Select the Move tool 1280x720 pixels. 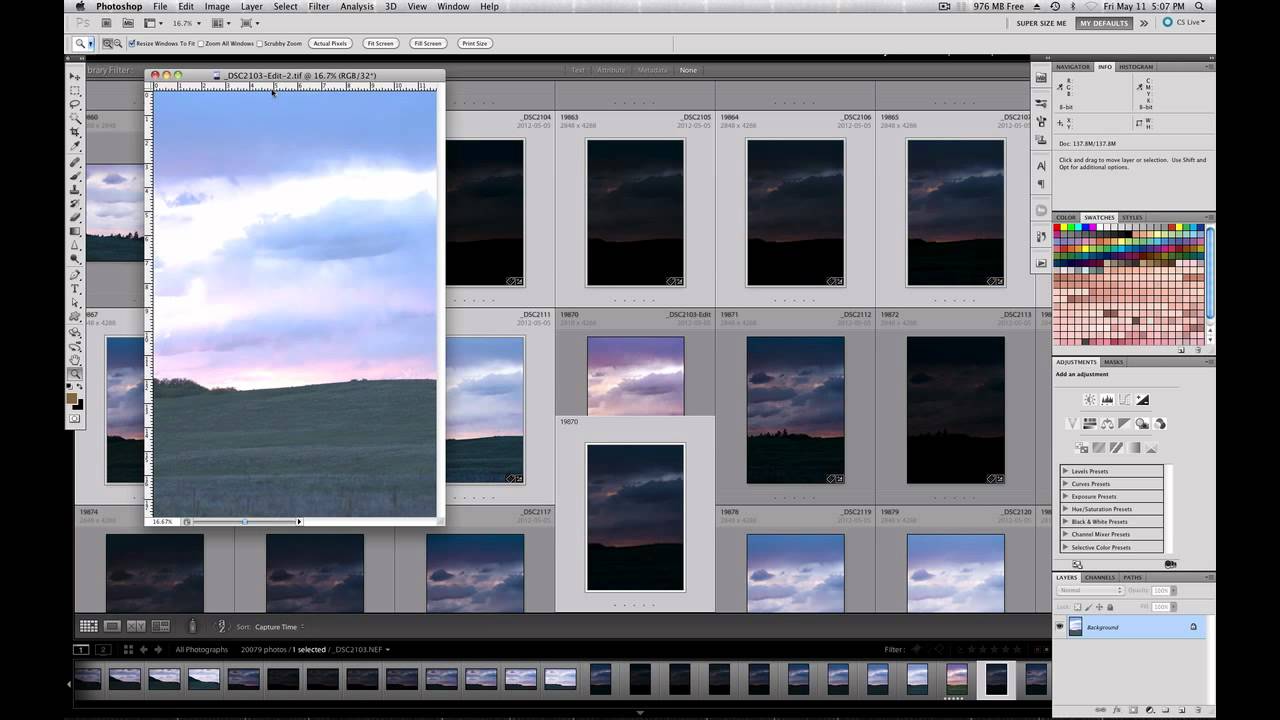coord(75,76)
